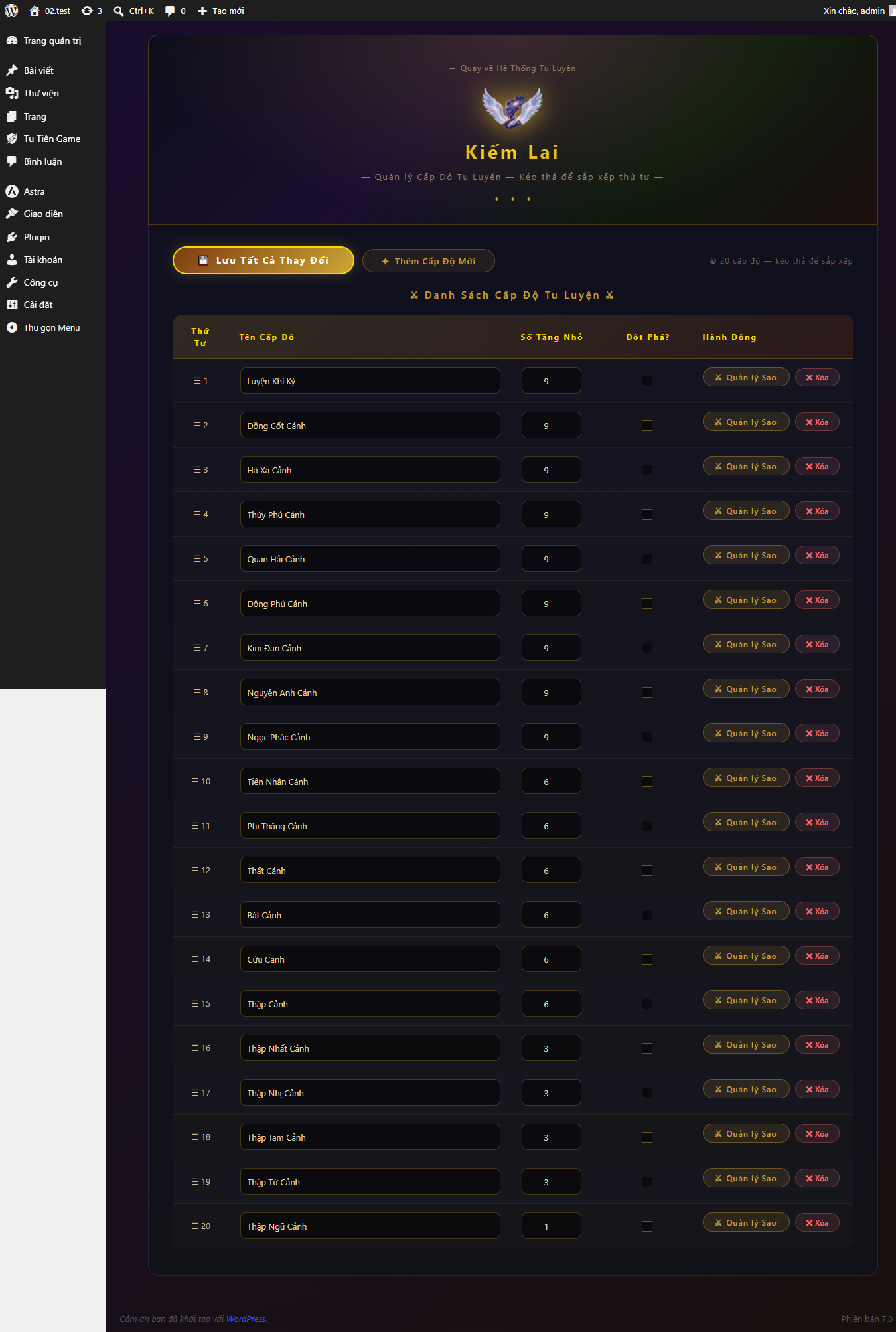
Task: Open the WordPress logo menu
Action: 11,11
